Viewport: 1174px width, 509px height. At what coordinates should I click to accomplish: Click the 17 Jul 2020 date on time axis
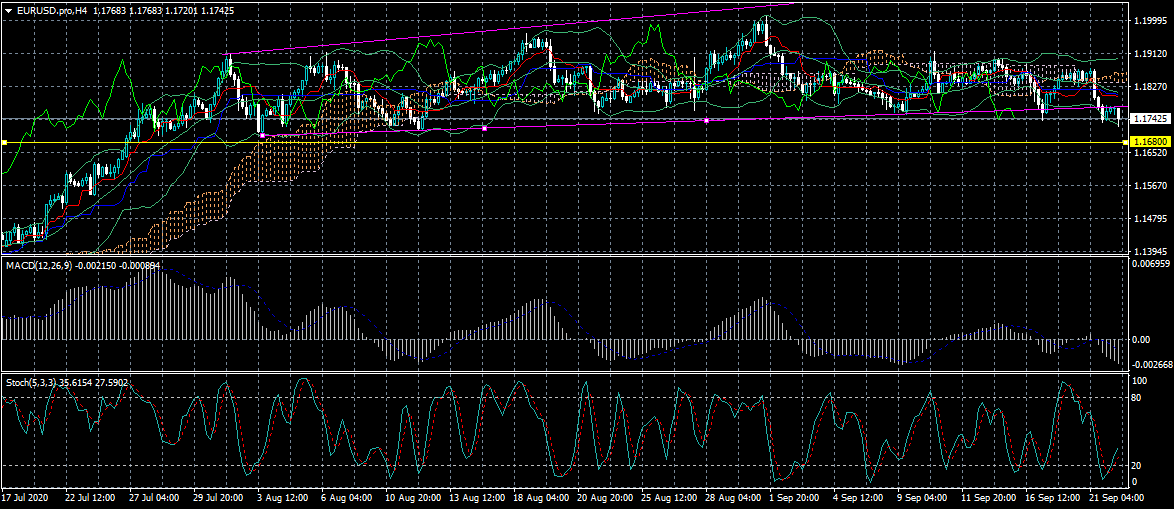[25, 497]
